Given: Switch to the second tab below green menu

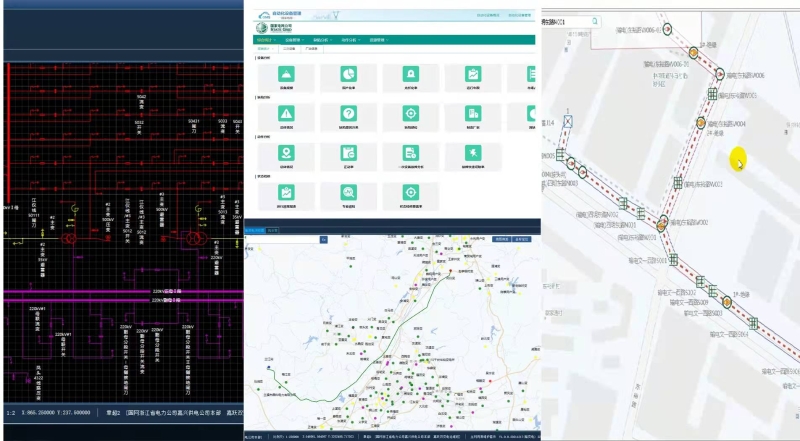Looking at the screenshot, I should click(290, 48).
